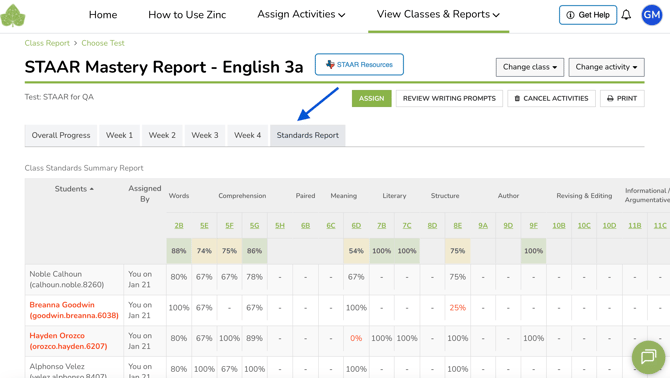Click the Get Help button
This screenshot has width=670, height=378.
coord(588,15)
